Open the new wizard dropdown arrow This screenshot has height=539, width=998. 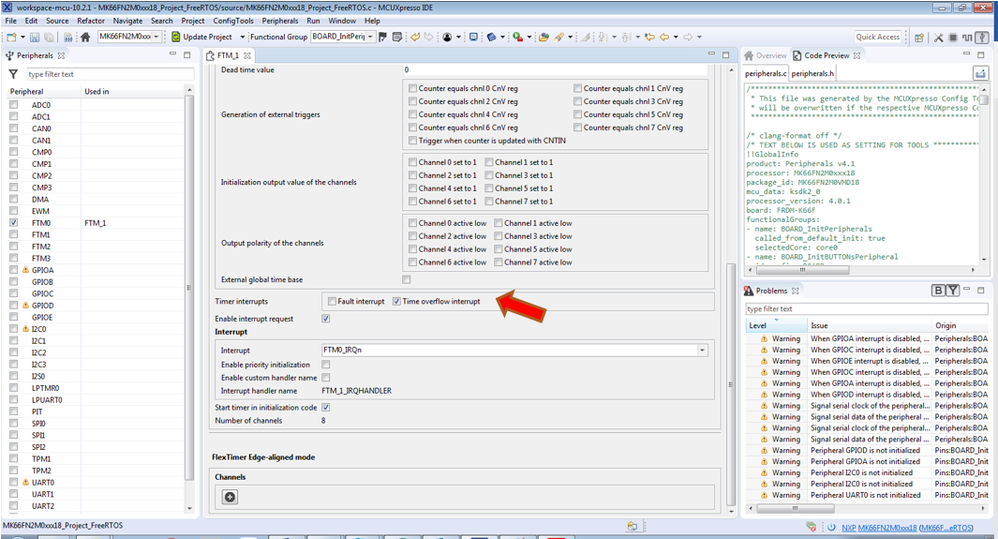22,37
